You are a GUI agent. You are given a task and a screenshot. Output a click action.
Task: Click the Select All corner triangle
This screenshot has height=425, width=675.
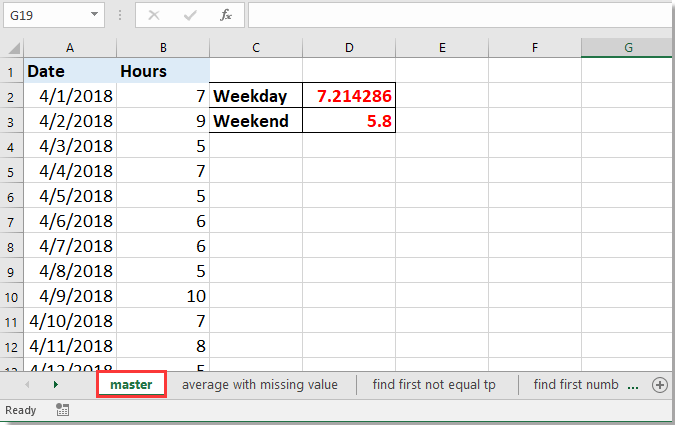pos(12,47)
